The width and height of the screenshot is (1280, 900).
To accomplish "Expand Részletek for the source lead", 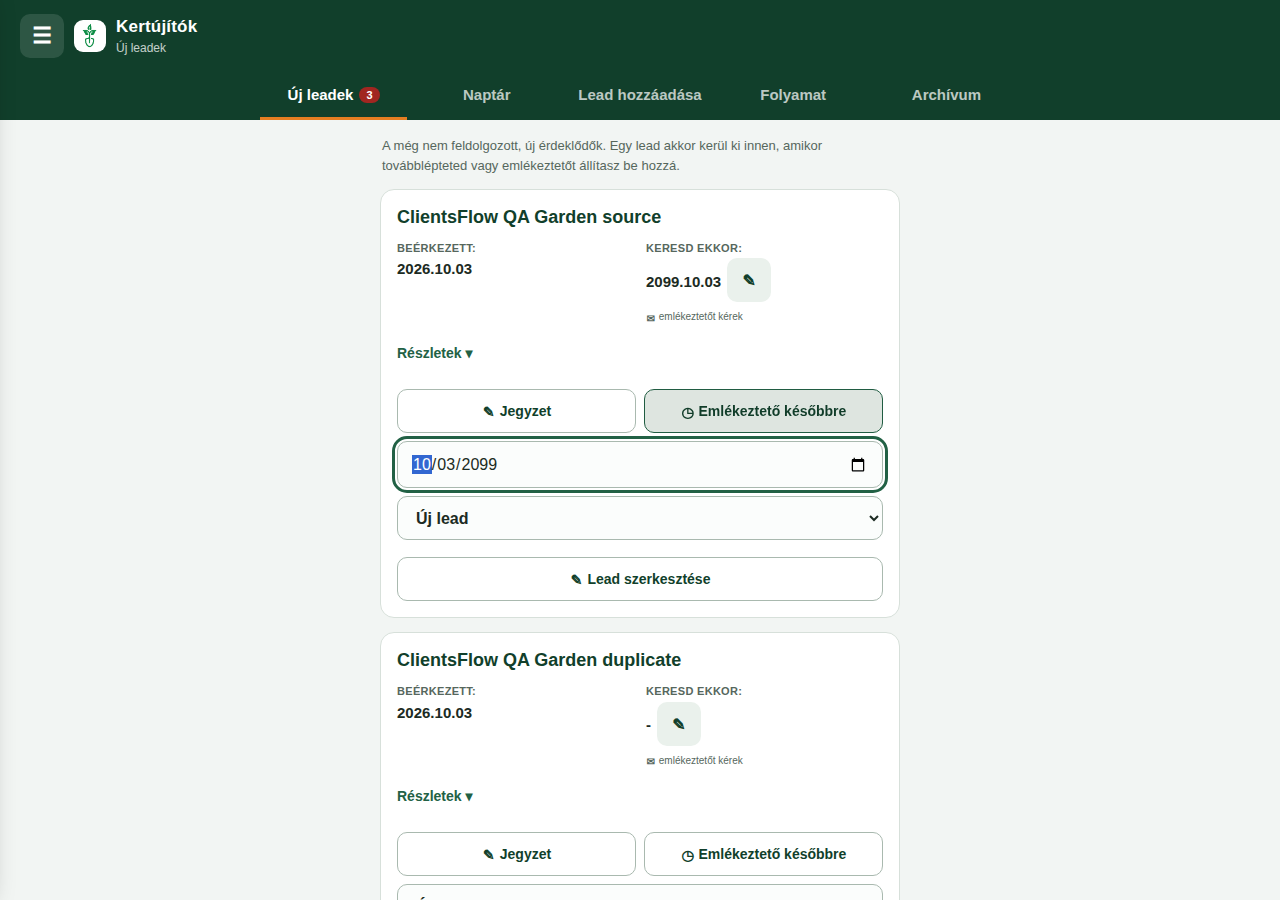I will click(x=435, y=353).
